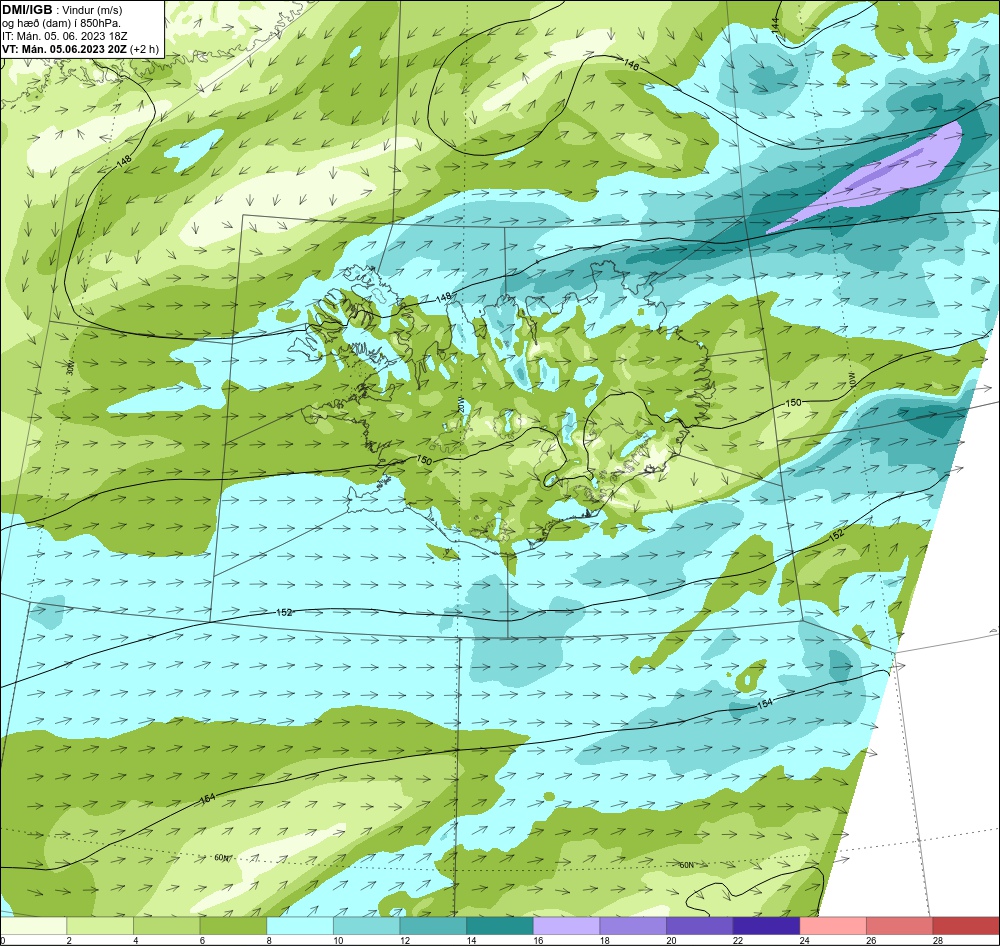The height and width of the screenshot is (946, 1000).
Task: Click the "30W" longitude label
Action: coord(70,367)
